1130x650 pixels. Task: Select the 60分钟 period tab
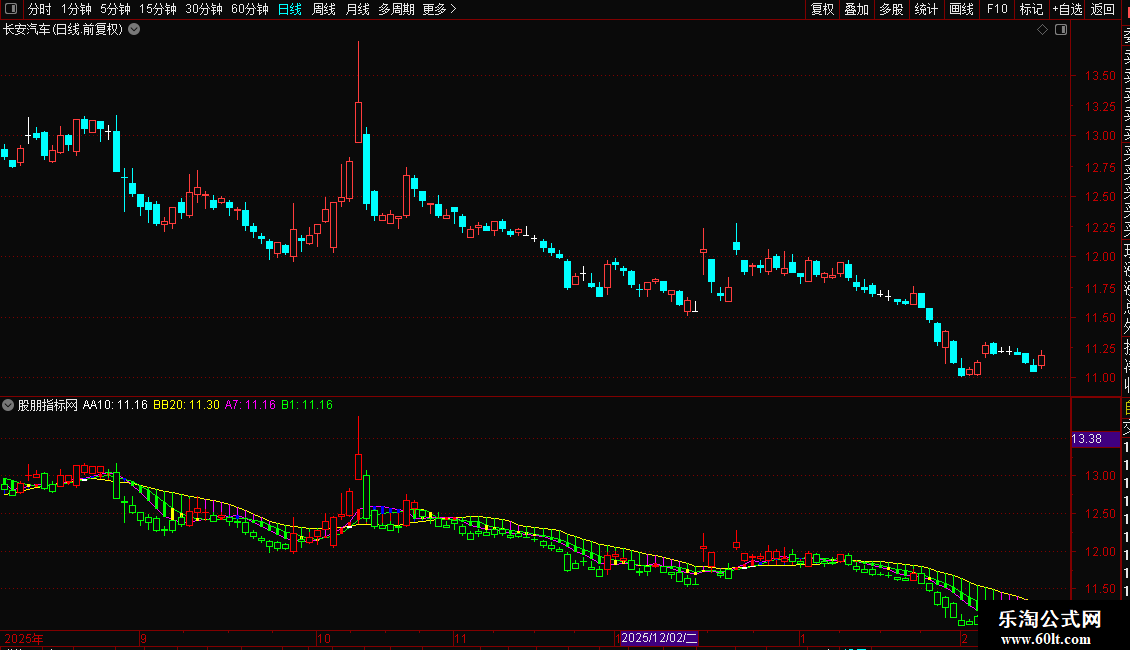(x=250, y=9)
